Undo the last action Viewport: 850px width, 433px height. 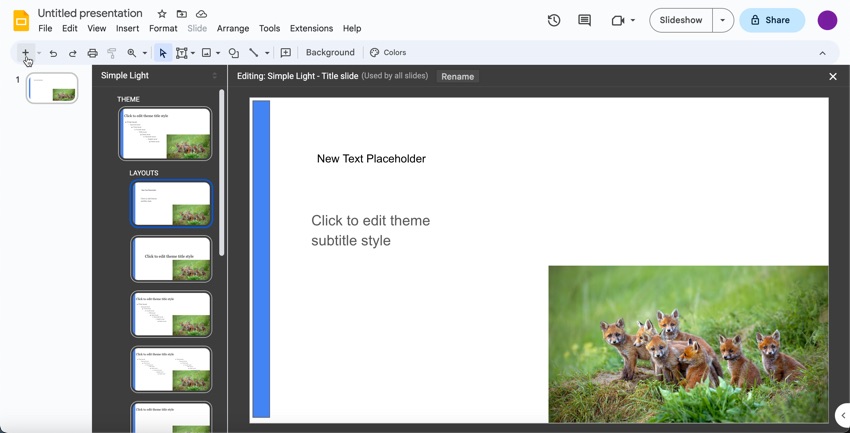click(x=53, y=53)
